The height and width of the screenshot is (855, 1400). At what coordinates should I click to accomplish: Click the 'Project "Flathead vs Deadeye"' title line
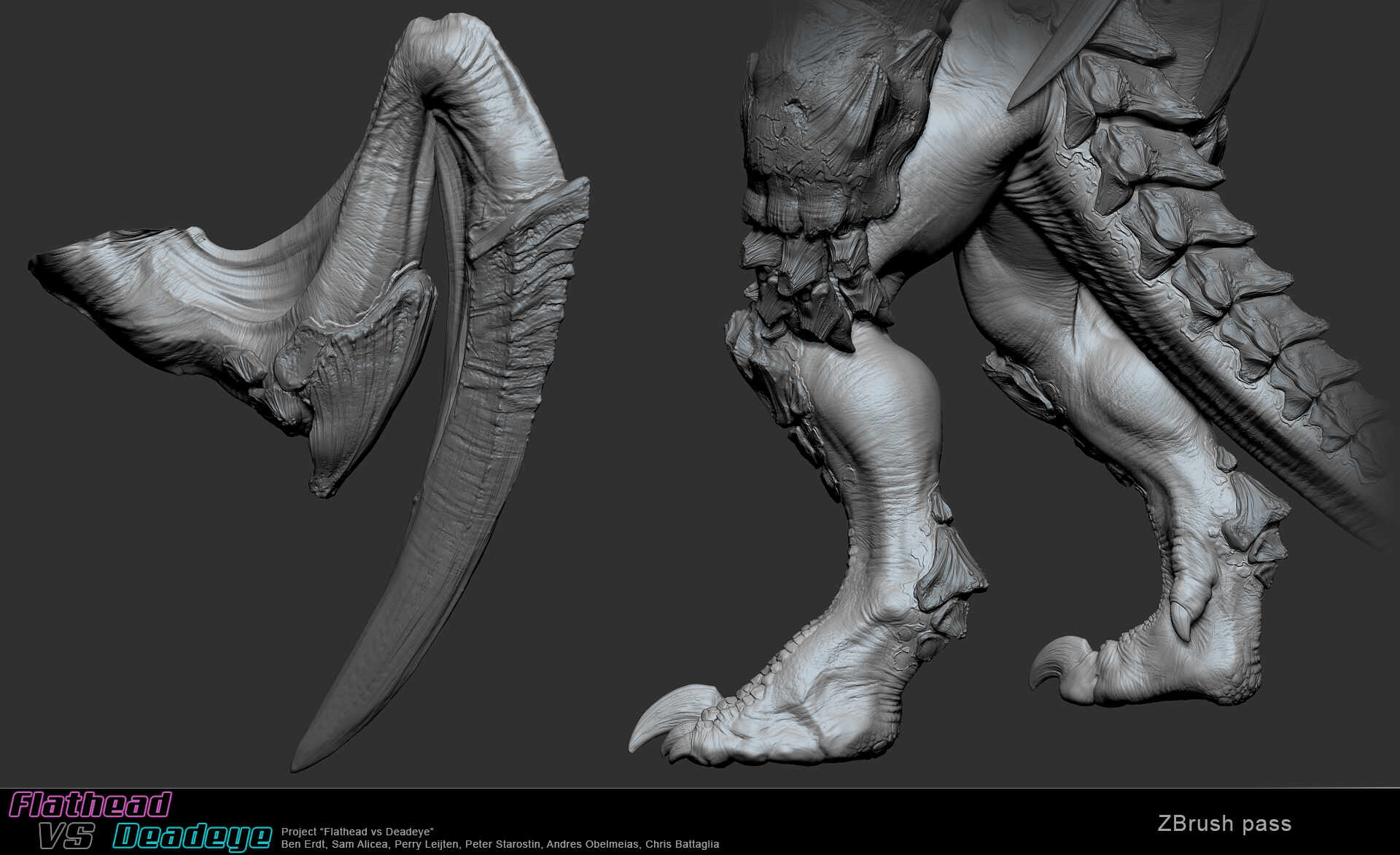point(358,832)
